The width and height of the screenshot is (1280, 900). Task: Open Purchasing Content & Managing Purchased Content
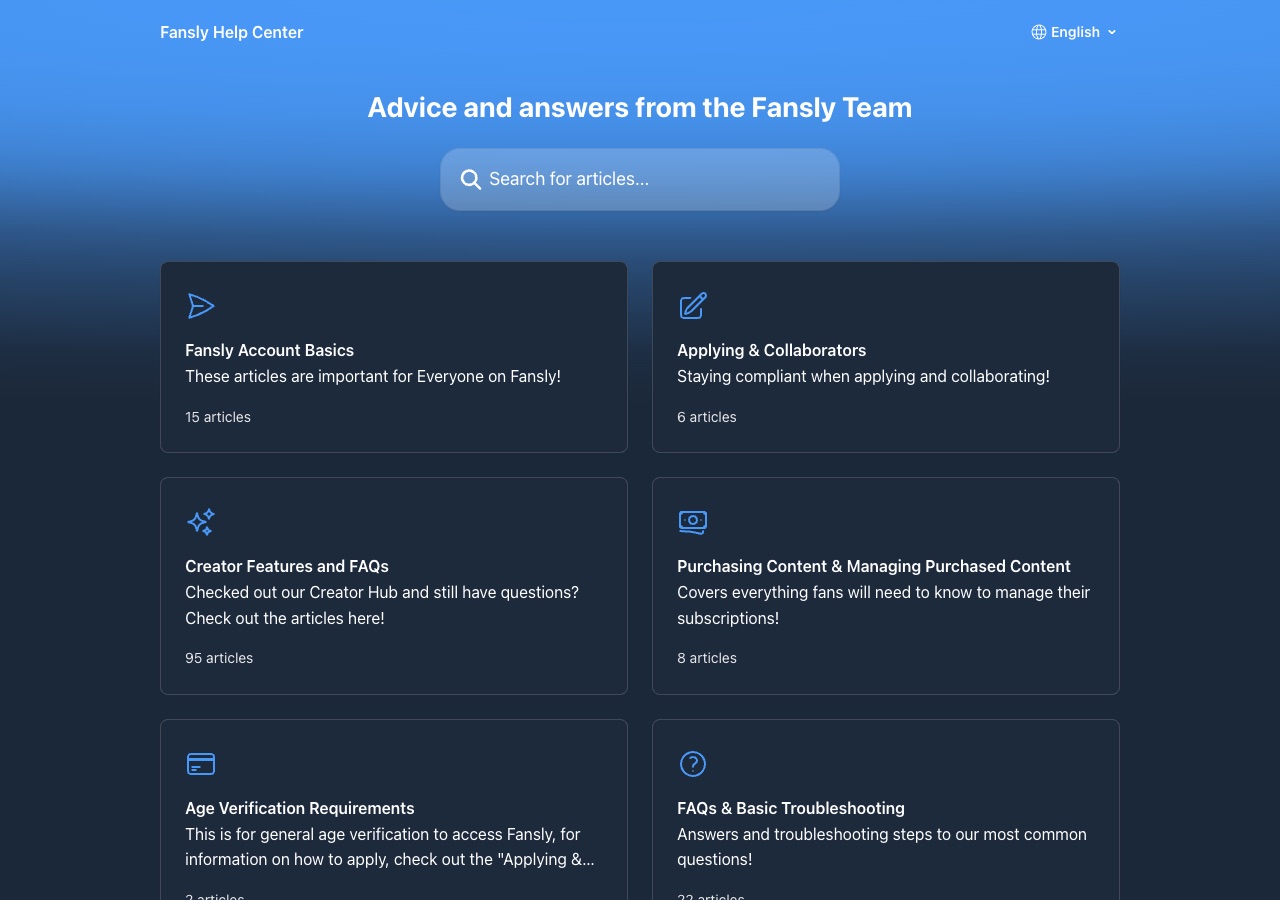click(886, 586)
